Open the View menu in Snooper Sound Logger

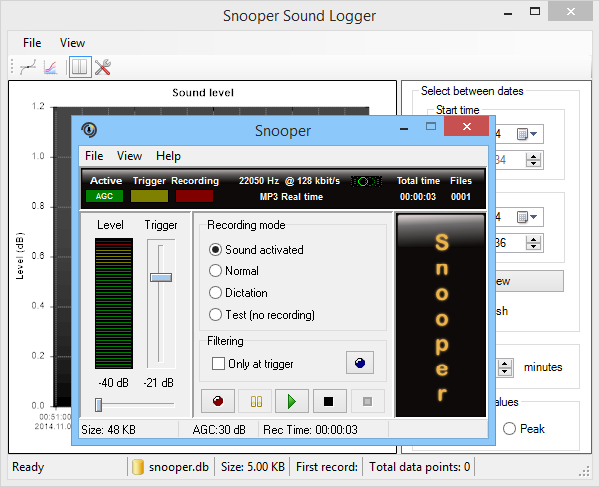72,43
